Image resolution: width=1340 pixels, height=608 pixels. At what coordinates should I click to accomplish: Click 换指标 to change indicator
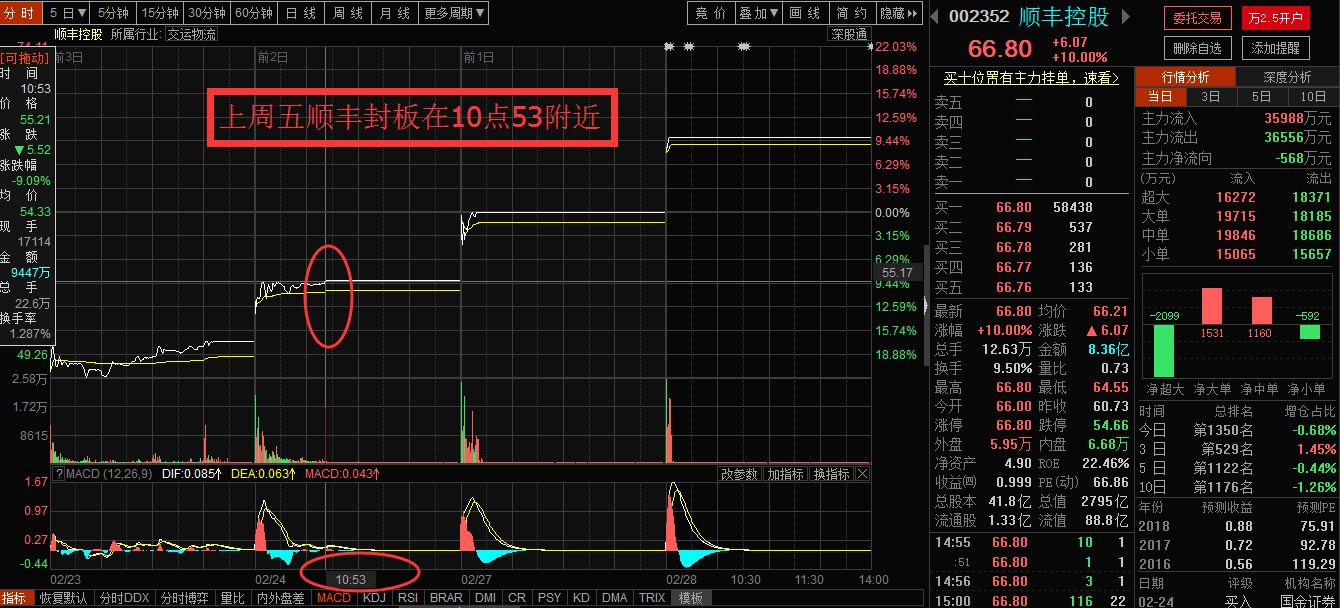click(832, 473)
